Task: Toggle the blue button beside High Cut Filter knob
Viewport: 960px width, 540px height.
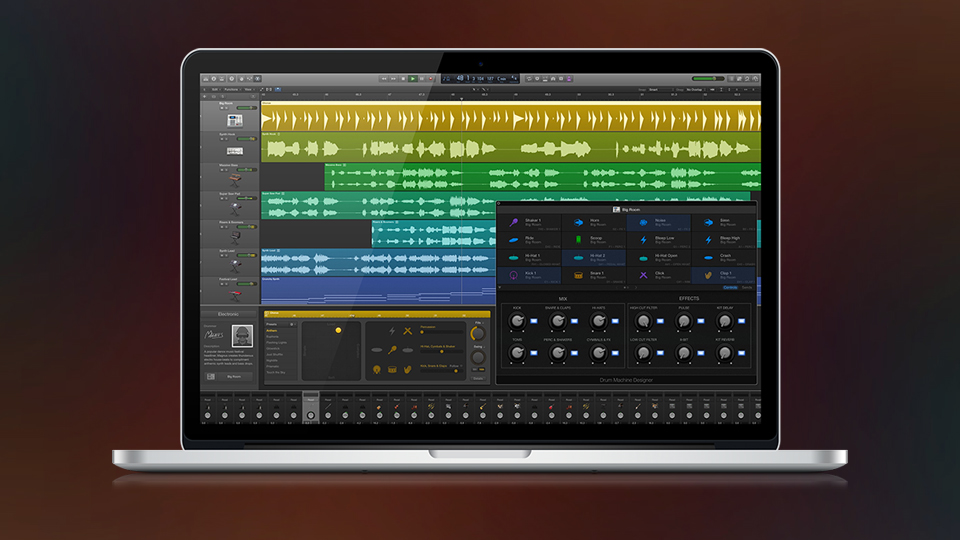Action: (x=660, y=321)
